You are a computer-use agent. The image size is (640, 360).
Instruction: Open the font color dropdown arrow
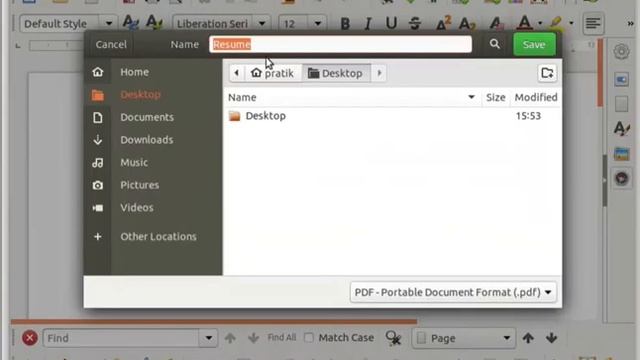pyautogui.click(x=540, y=23)
